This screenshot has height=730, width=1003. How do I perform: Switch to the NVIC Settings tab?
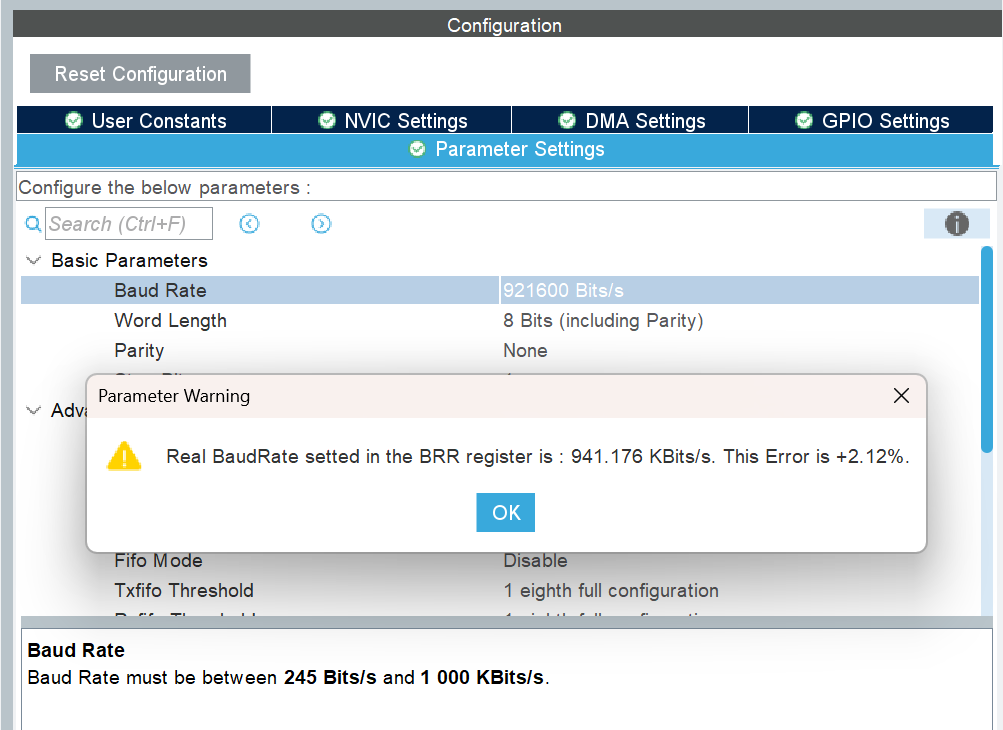(391, 120)
